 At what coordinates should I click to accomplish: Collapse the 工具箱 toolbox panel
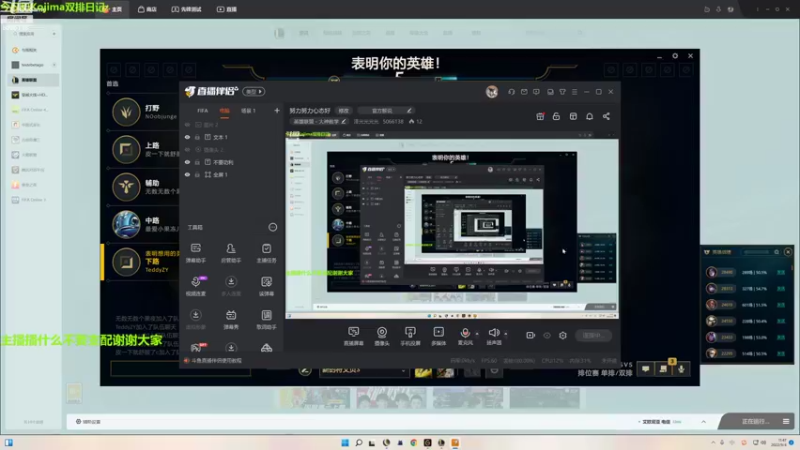(x=273, y=227)
